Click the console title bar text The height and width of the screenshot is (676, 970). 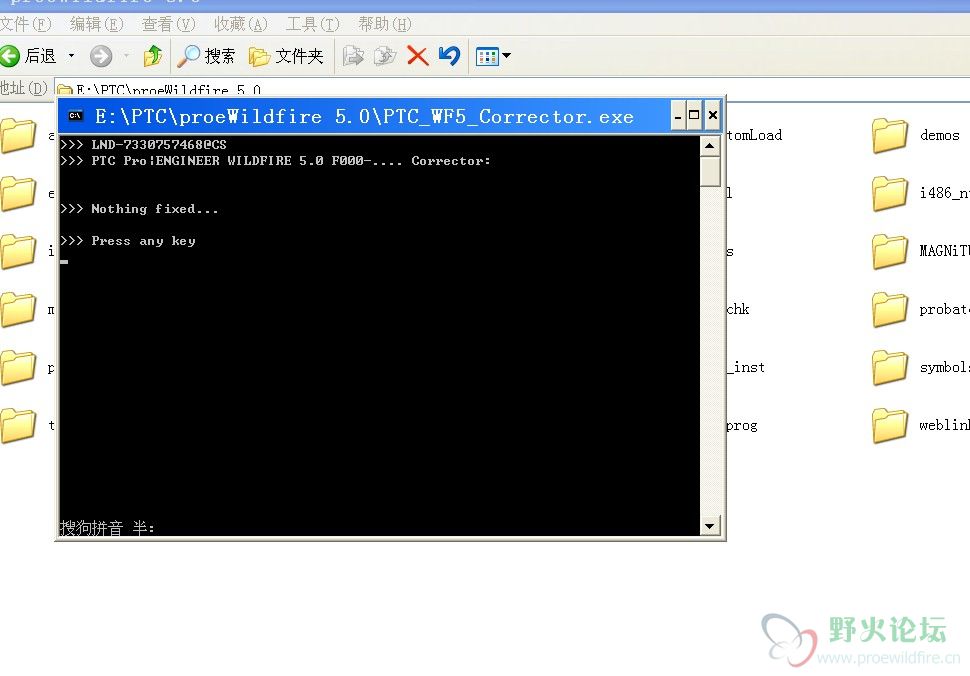[364, 116]
